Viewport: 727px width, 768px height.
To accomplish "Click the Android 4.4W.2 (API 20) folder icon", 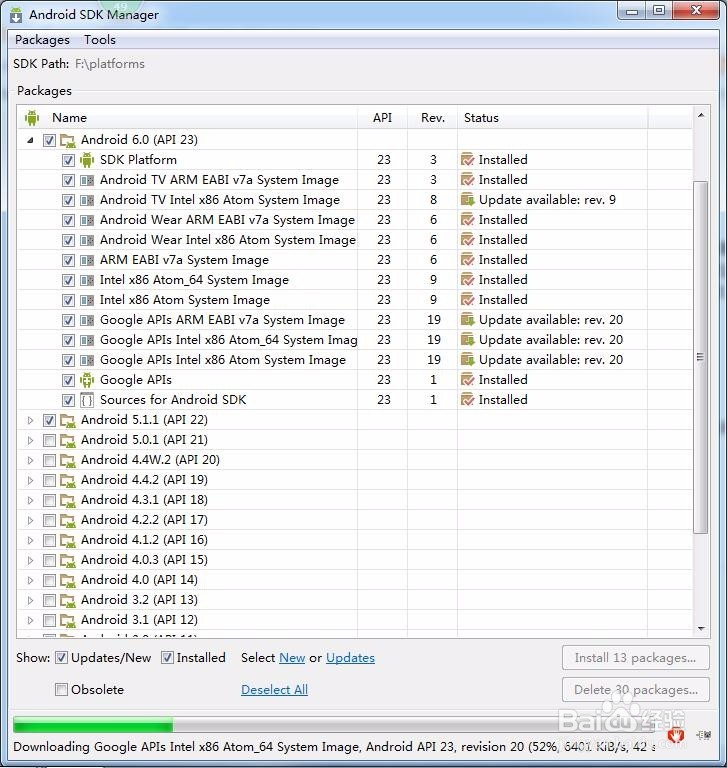I will click(68, 460).
